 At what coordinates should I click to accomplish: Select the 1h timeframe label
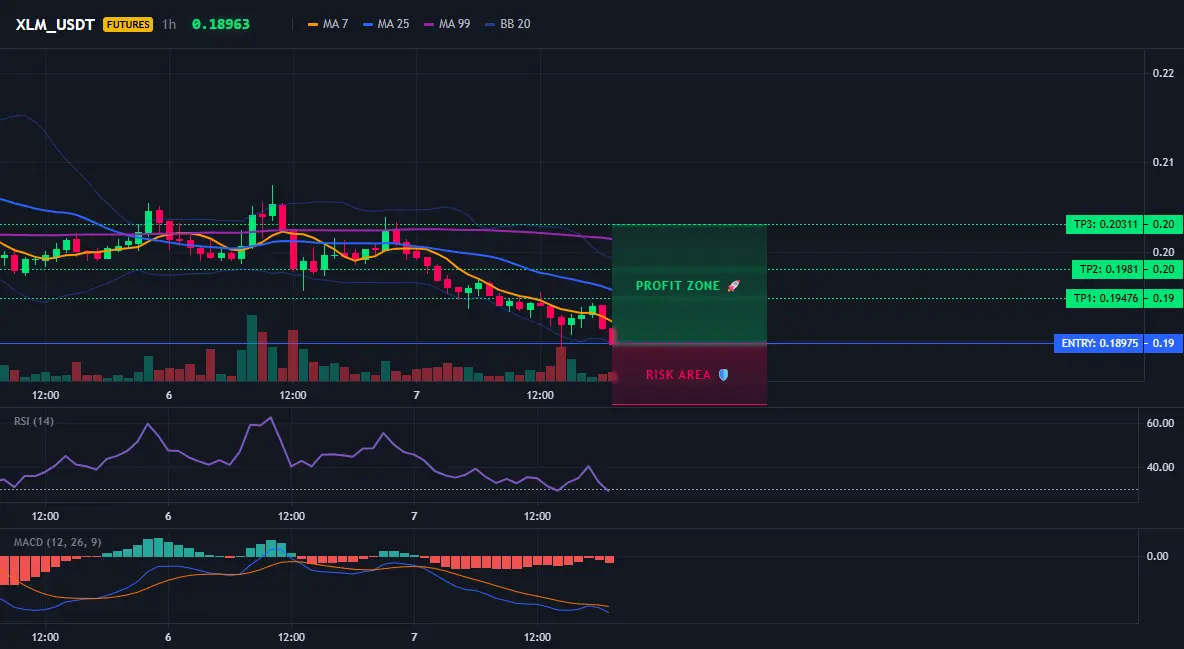[169, 24]
